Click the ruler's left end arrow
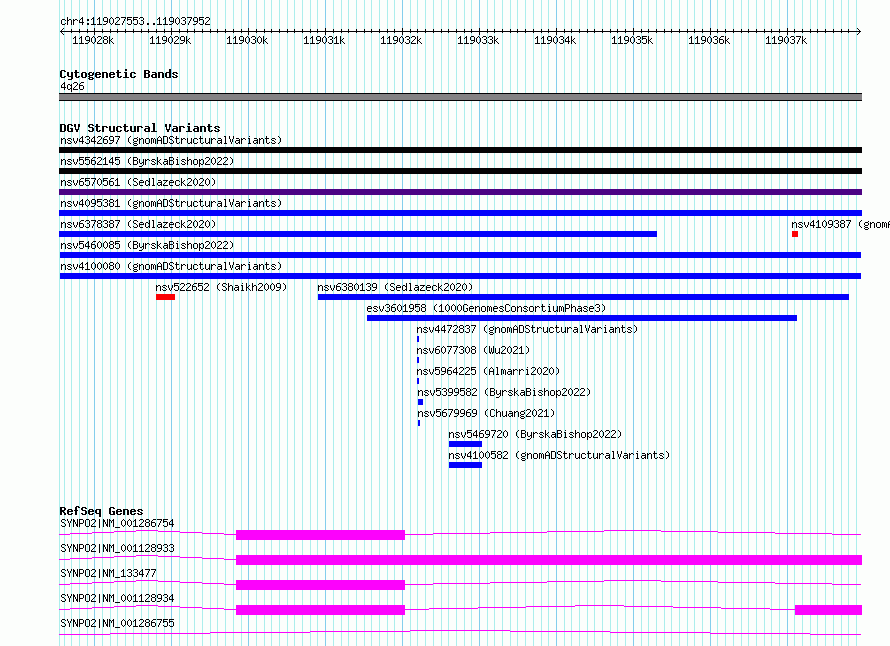The image size is (890, 646). [62, 31]
